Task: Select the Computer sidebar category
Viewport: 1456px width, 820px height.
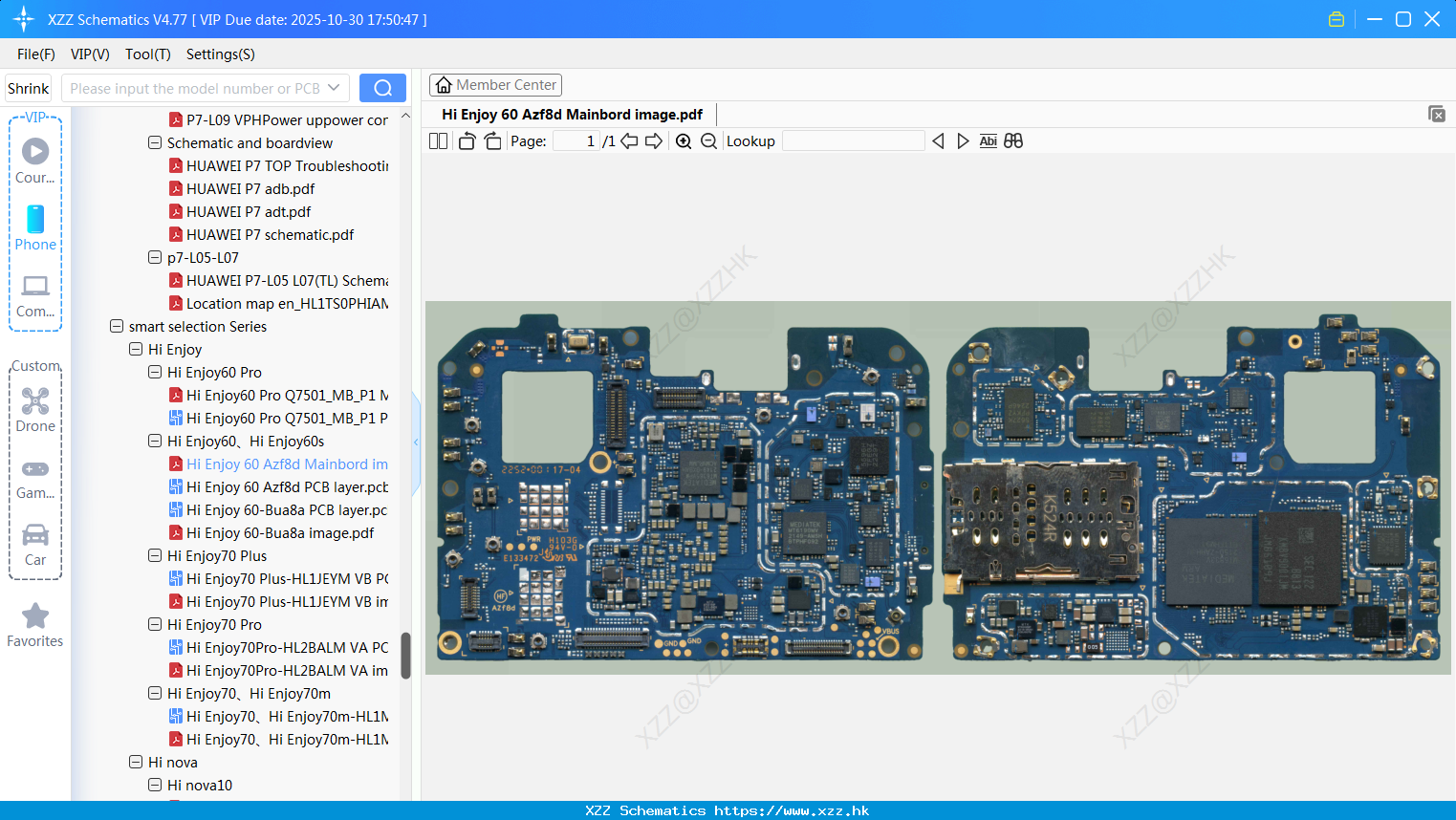Action: click(x=35, y=295)
